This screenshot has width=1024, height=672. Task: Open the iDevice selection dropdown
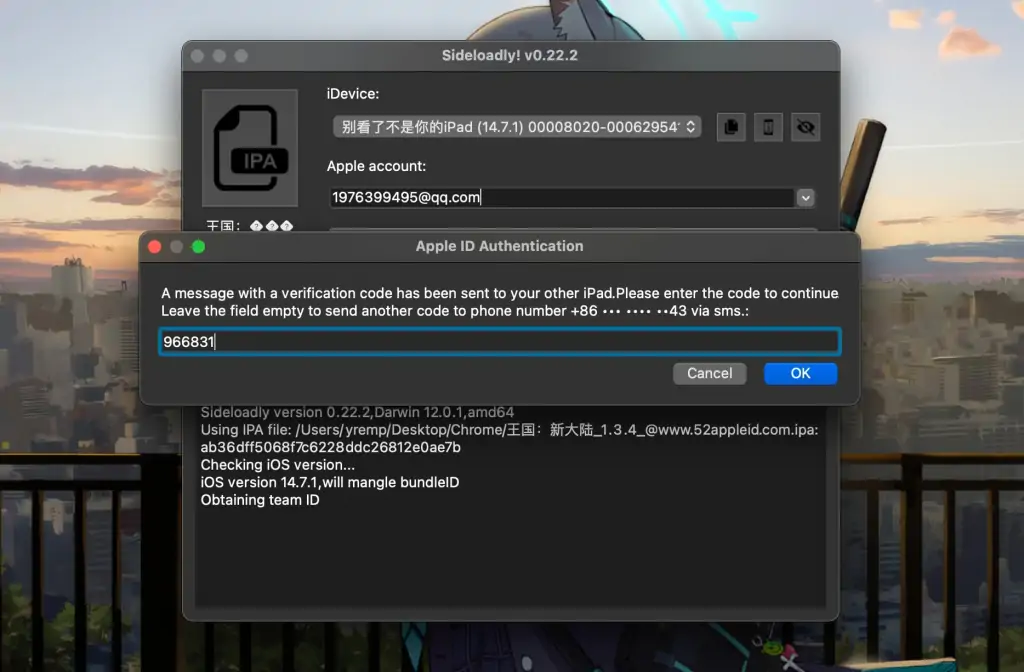[x=517, y=127]
